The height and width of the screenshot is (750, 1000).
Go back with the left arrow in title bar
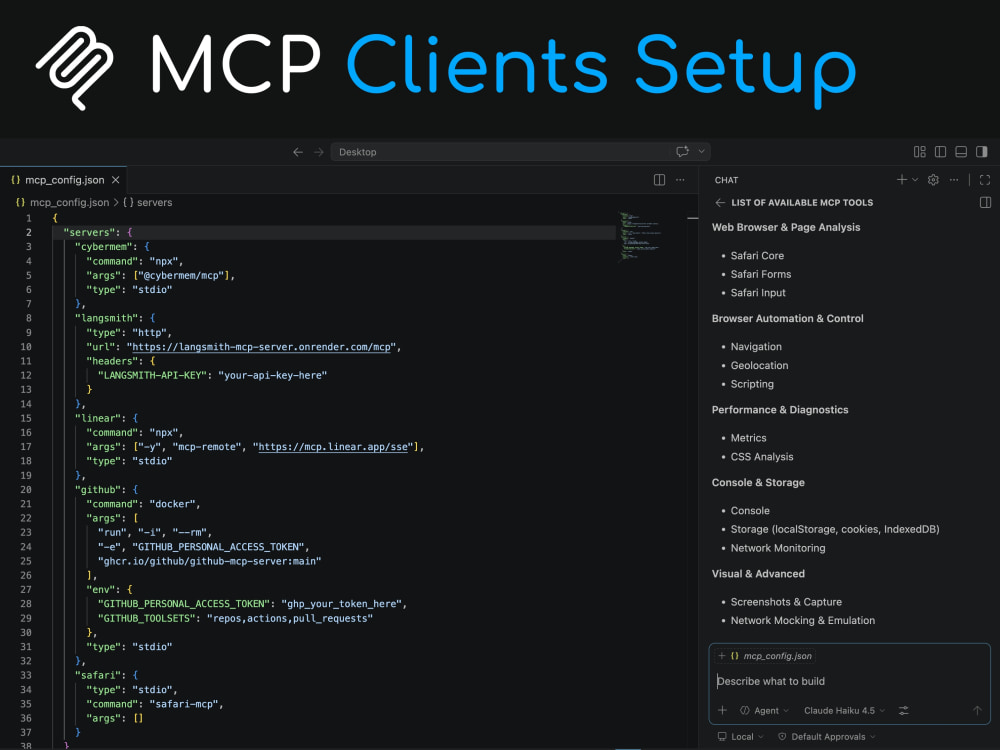298,152
